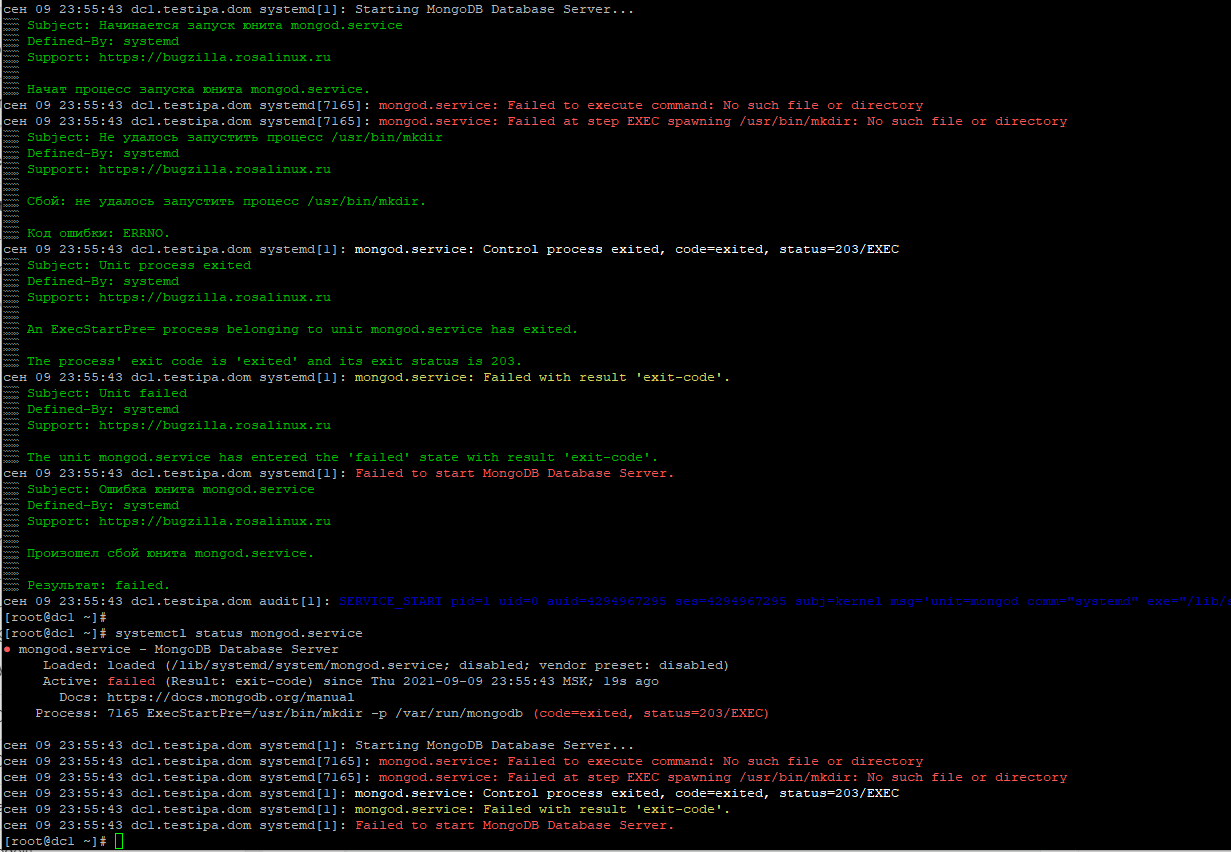The width and height of the screenshot is (1231, 852).
Task: Click the green cursor at the bottom prompt
Action: pyautogui.click(x=119, y=842)
